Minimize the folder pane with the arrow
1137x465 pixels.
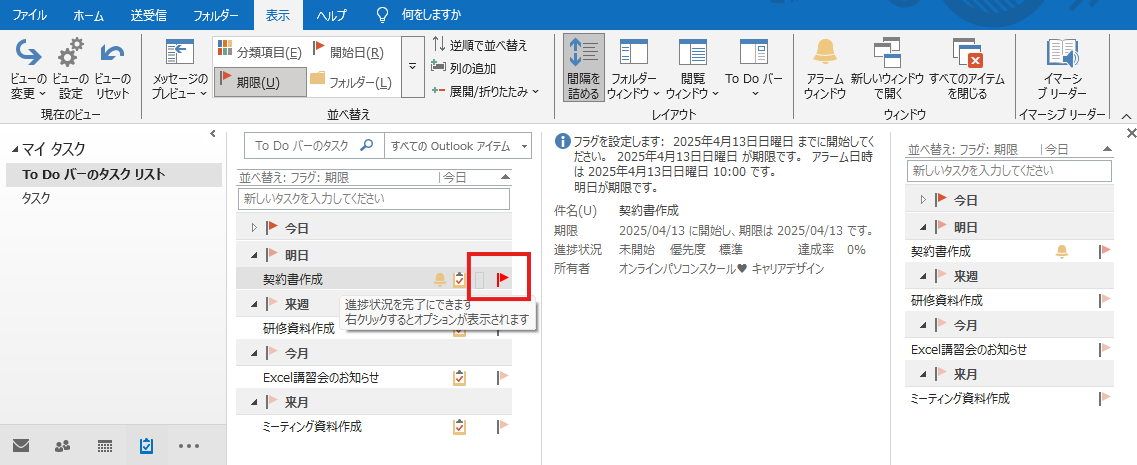pyautogui.click(x=213, y=133)
